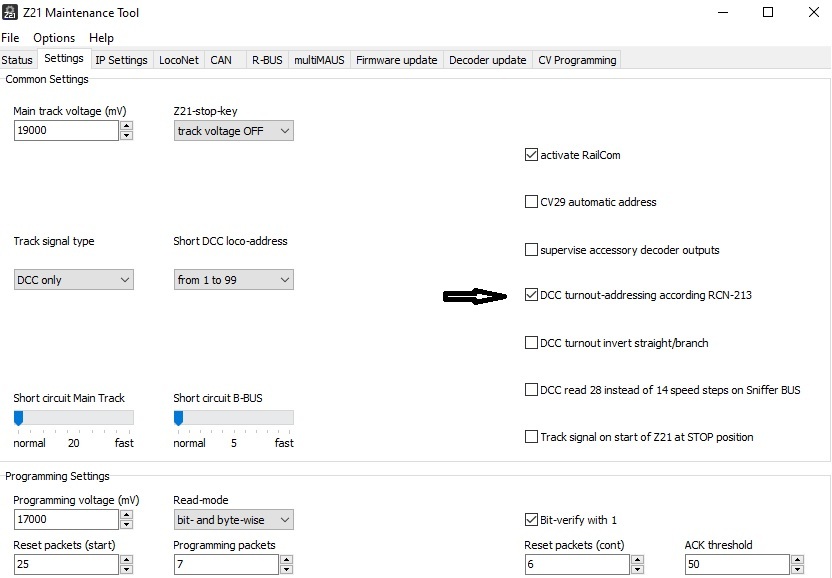This screenshot has width=832, height=578.
Task: Decrease Programming voltage with down arrow
Action: tap(126, 524)
